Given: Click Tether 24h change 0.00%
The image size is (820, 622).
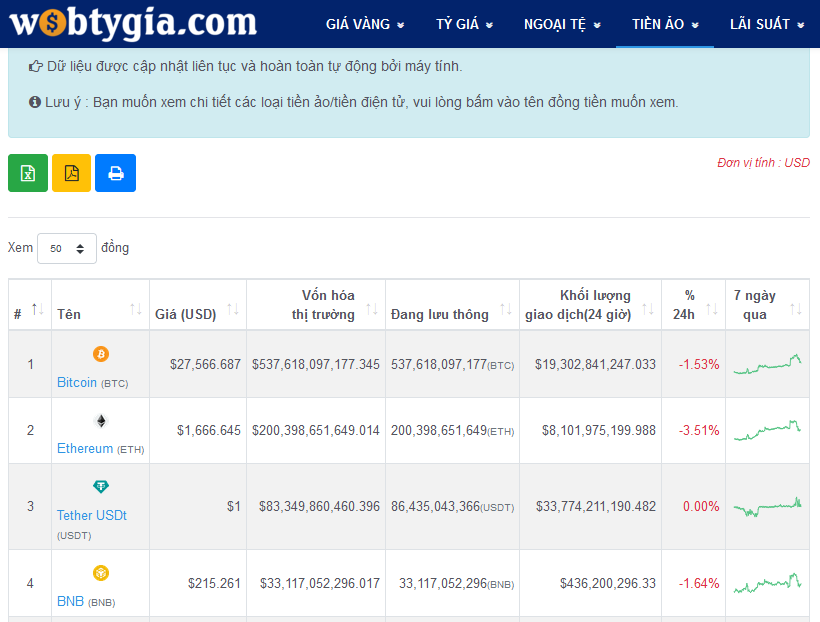Looking at the screenshot, I should coord(701,506).
